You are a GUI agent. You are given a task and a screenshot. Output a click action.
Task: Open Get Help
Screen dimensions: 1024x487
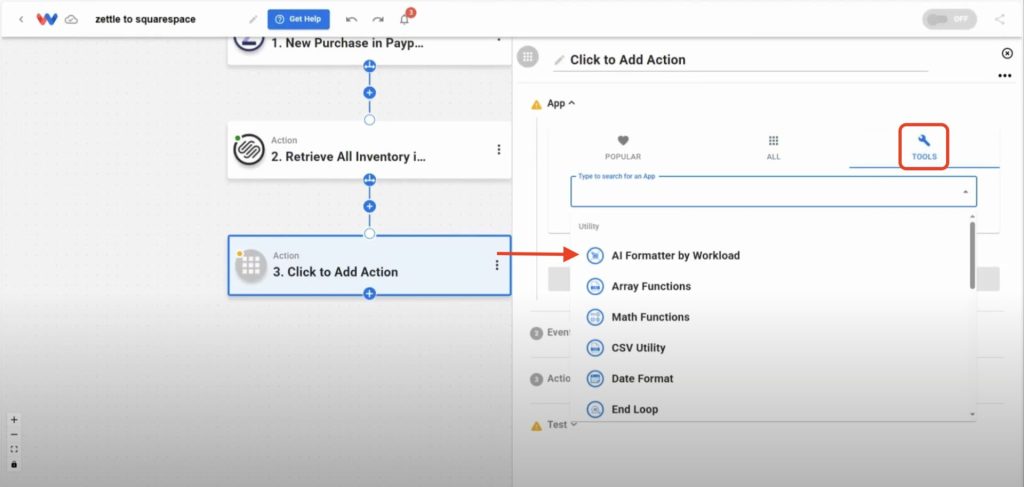[298, 19]
